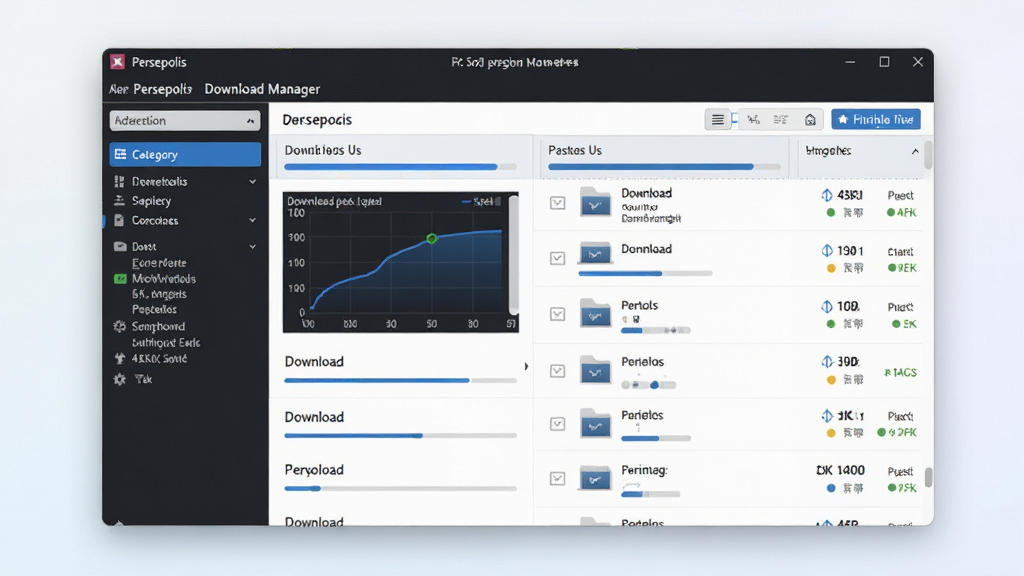The height and width of the screenshot is (576, 1024).
Task: Toggle the checkbox of the Perimag: row
Action: 557,479
